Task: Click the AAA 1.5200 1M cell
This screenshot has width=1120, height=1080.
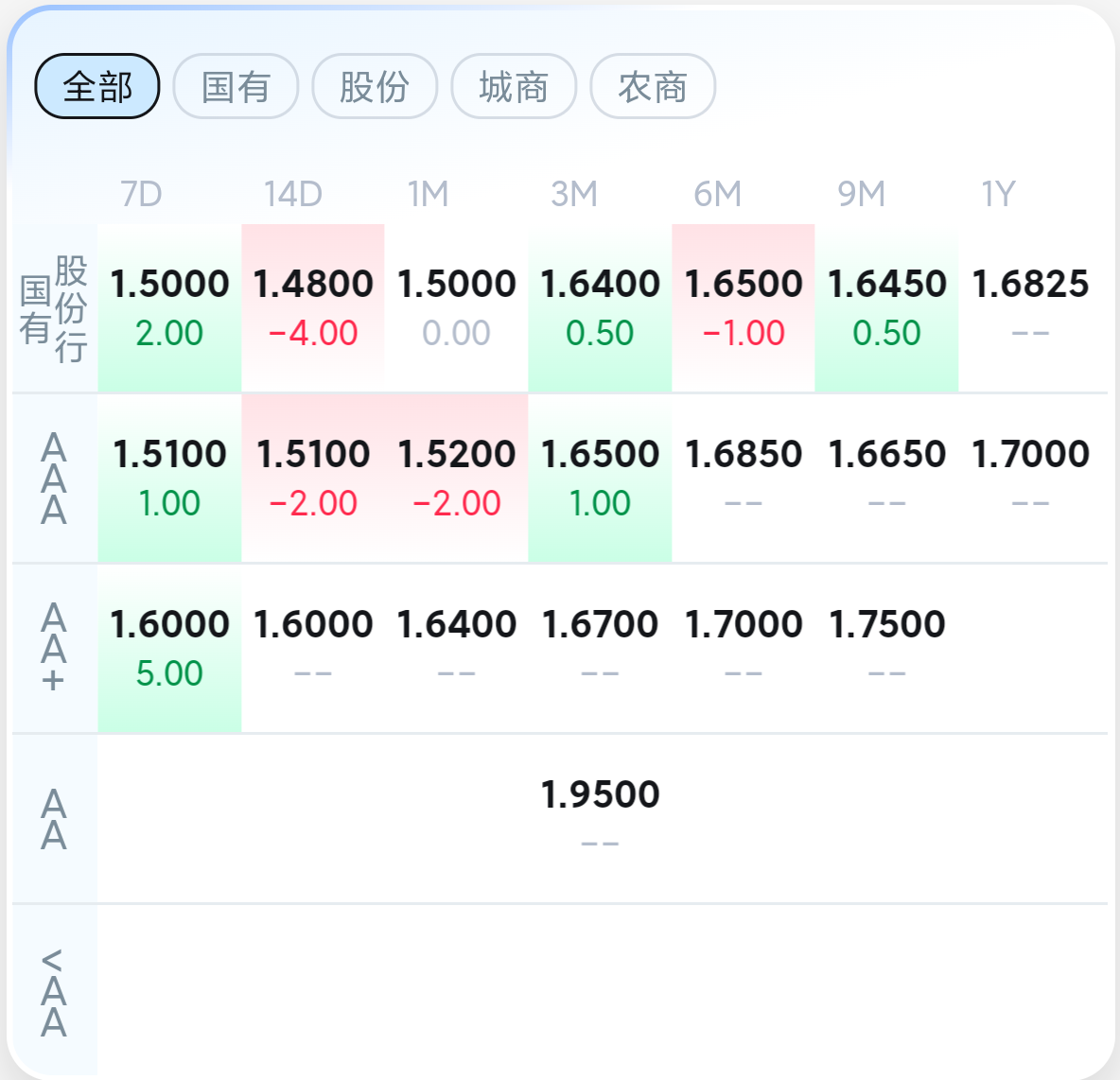Action: [457, 479]
